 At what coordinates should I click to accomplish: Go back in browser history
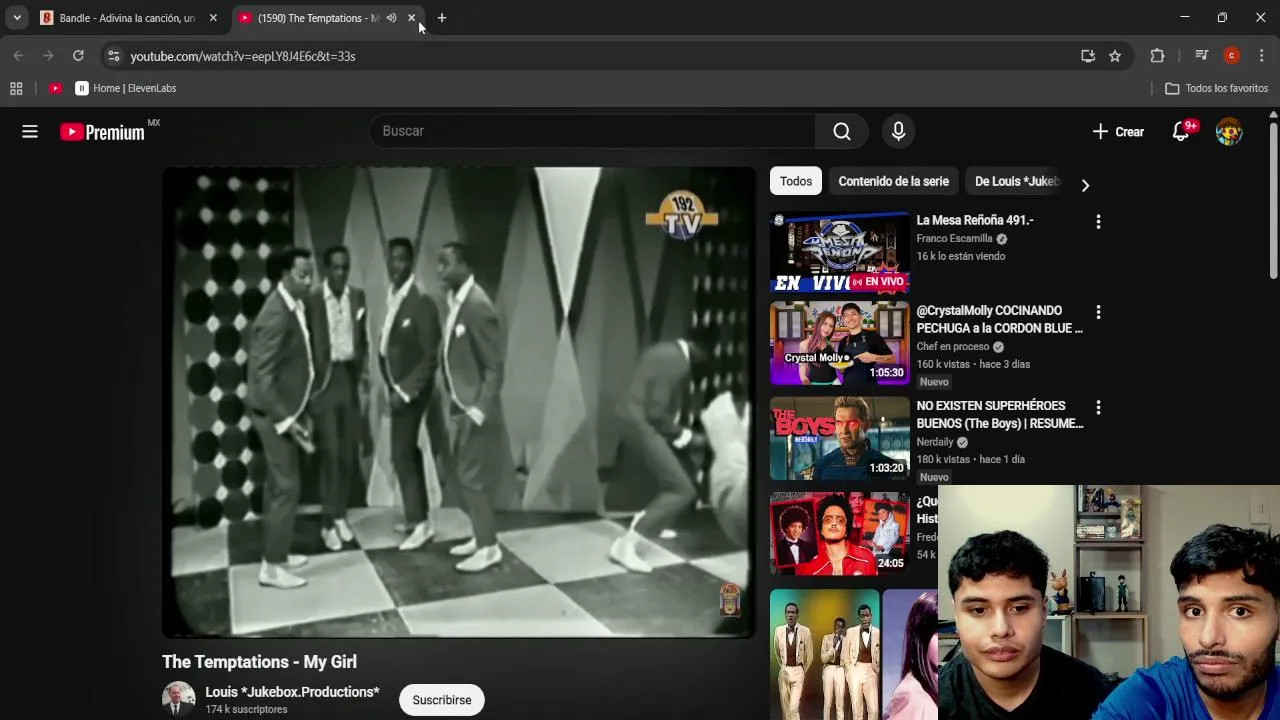point(18,56)
